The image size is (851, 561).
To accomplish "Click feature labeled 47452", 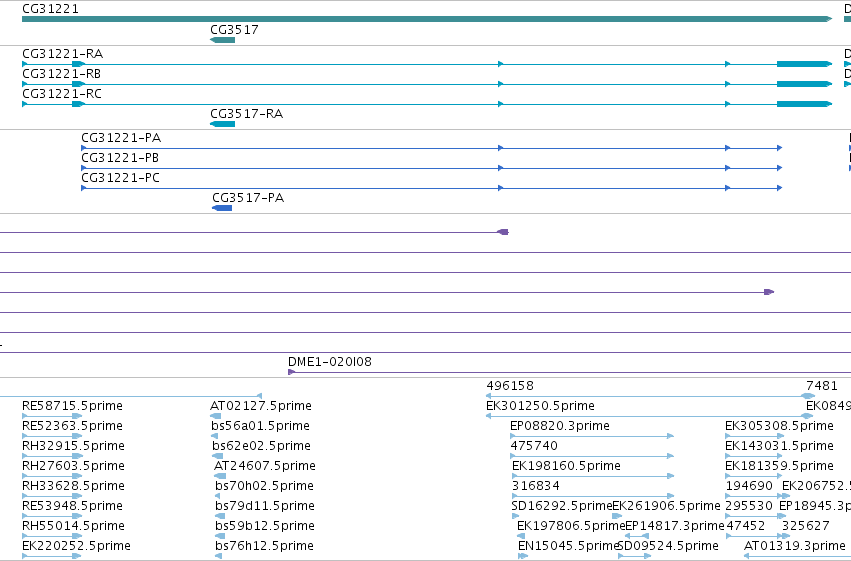I will 746,526.
